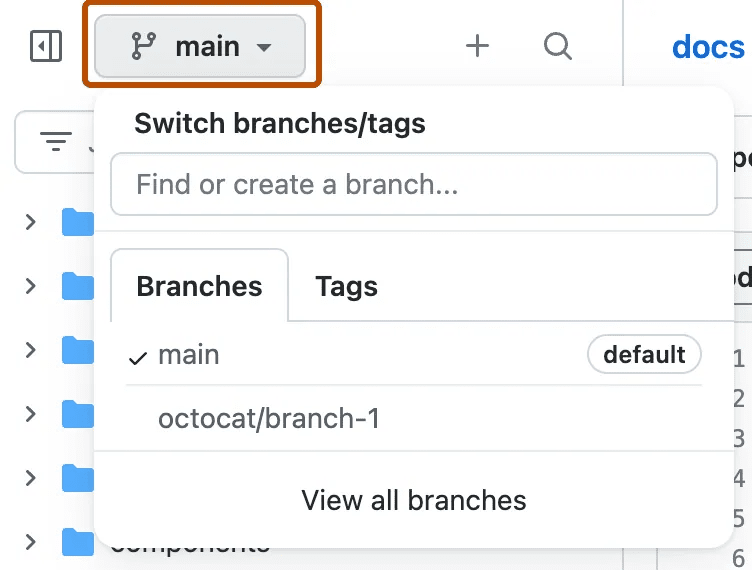Switch to the Tags tab
Viewport: 752px width, 570px height.
pyautogui.click(x=346, y=287)
